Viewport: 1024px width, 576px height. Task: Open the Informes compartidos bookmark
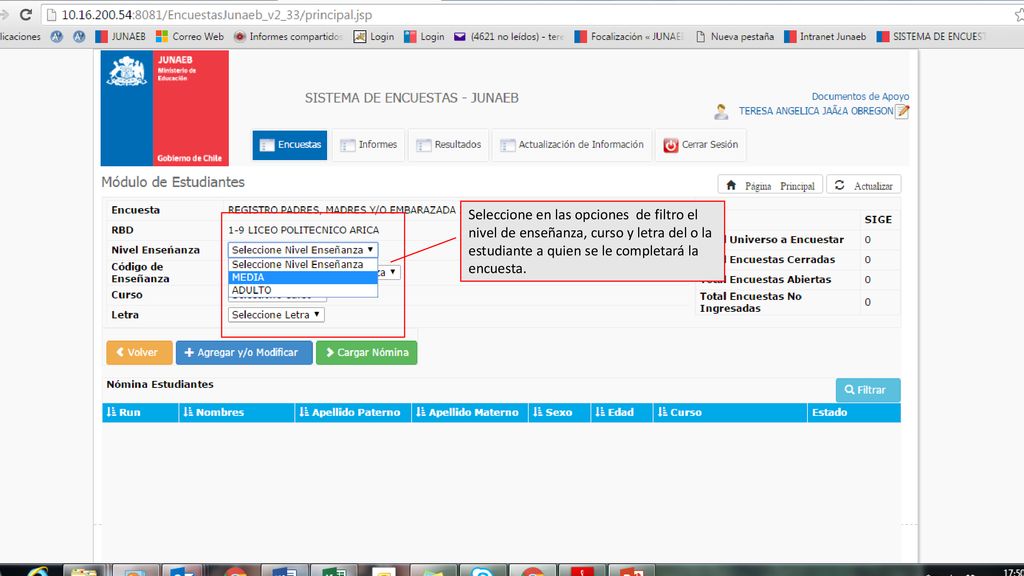pos(288,37)
